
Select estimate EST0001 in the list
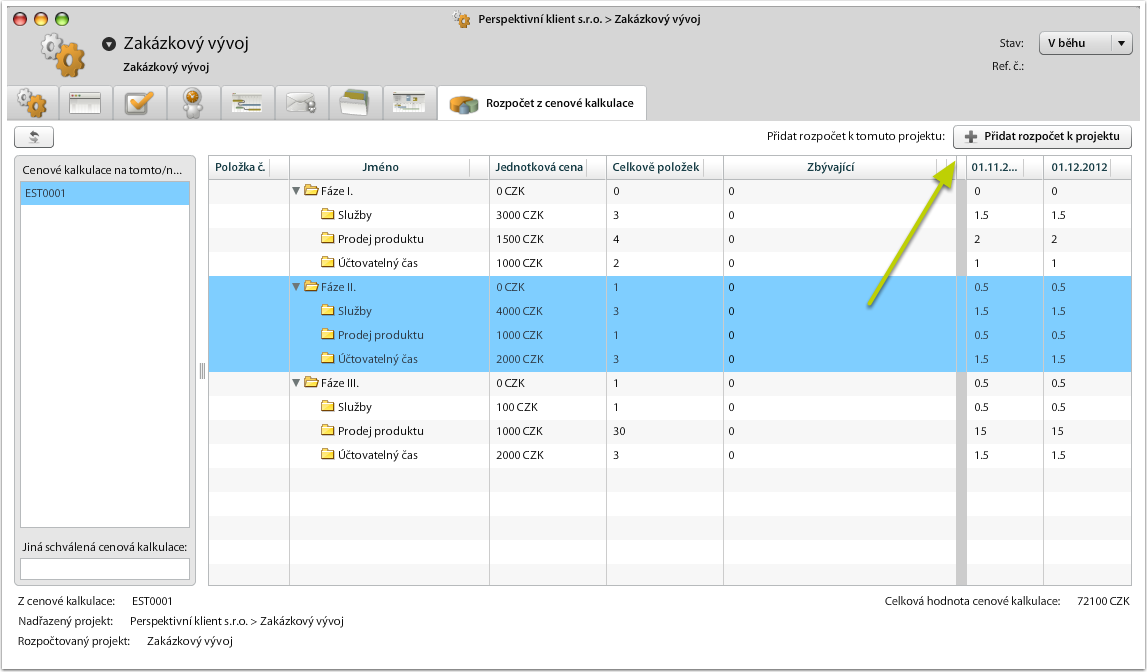tap(104, 193)
